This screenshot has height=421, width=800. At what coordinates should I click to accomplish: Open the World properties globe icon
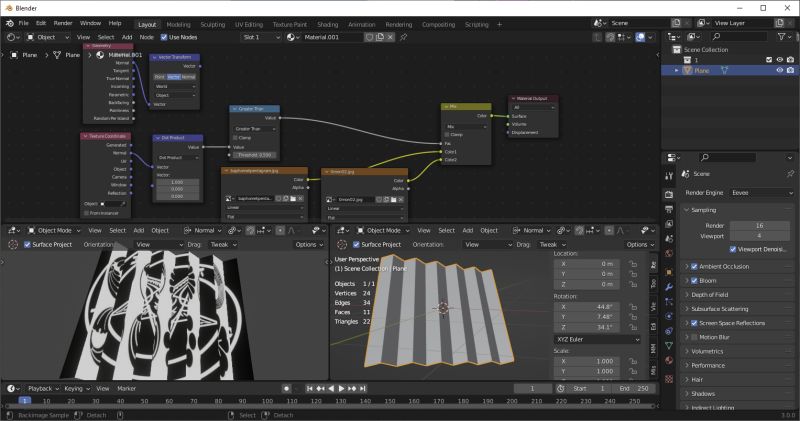pos(669,254)
